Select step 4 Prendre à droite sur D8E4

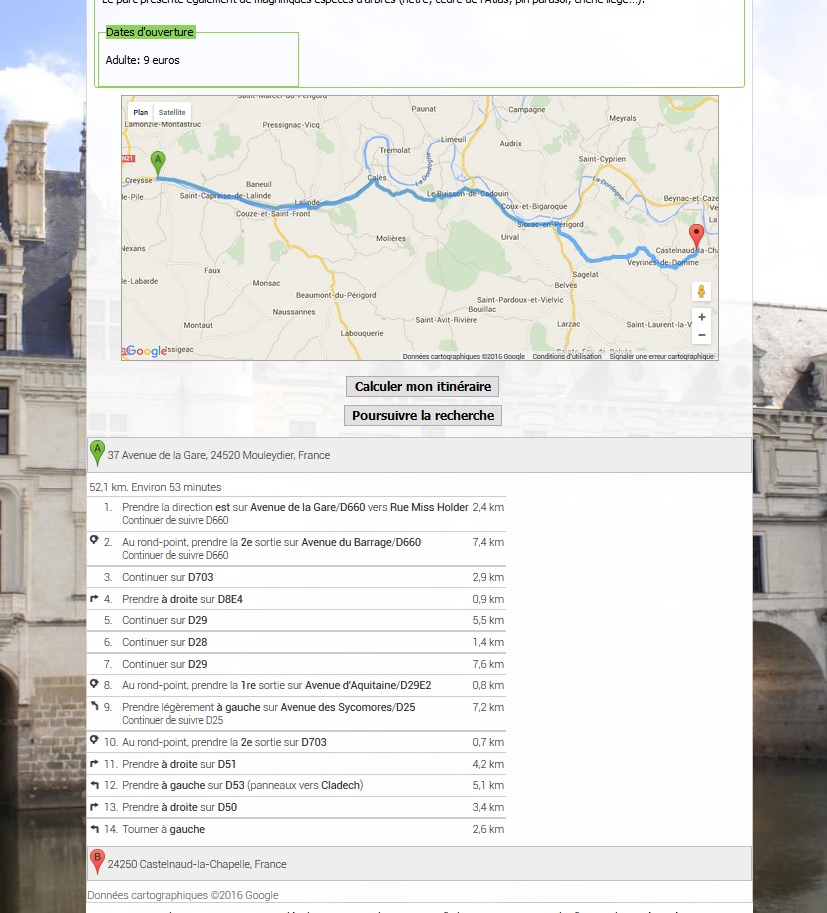click(296, 599)
